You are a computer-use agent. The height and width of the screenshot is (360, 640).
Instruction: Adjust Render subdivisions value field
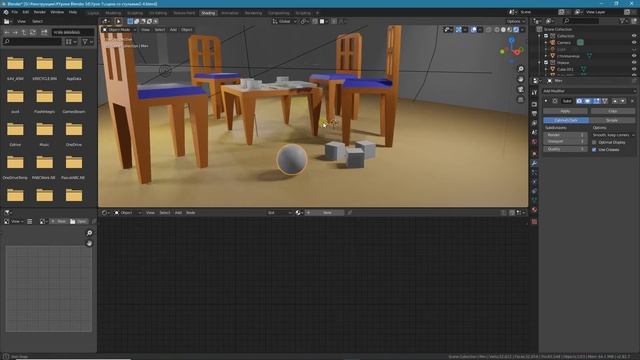565,135
